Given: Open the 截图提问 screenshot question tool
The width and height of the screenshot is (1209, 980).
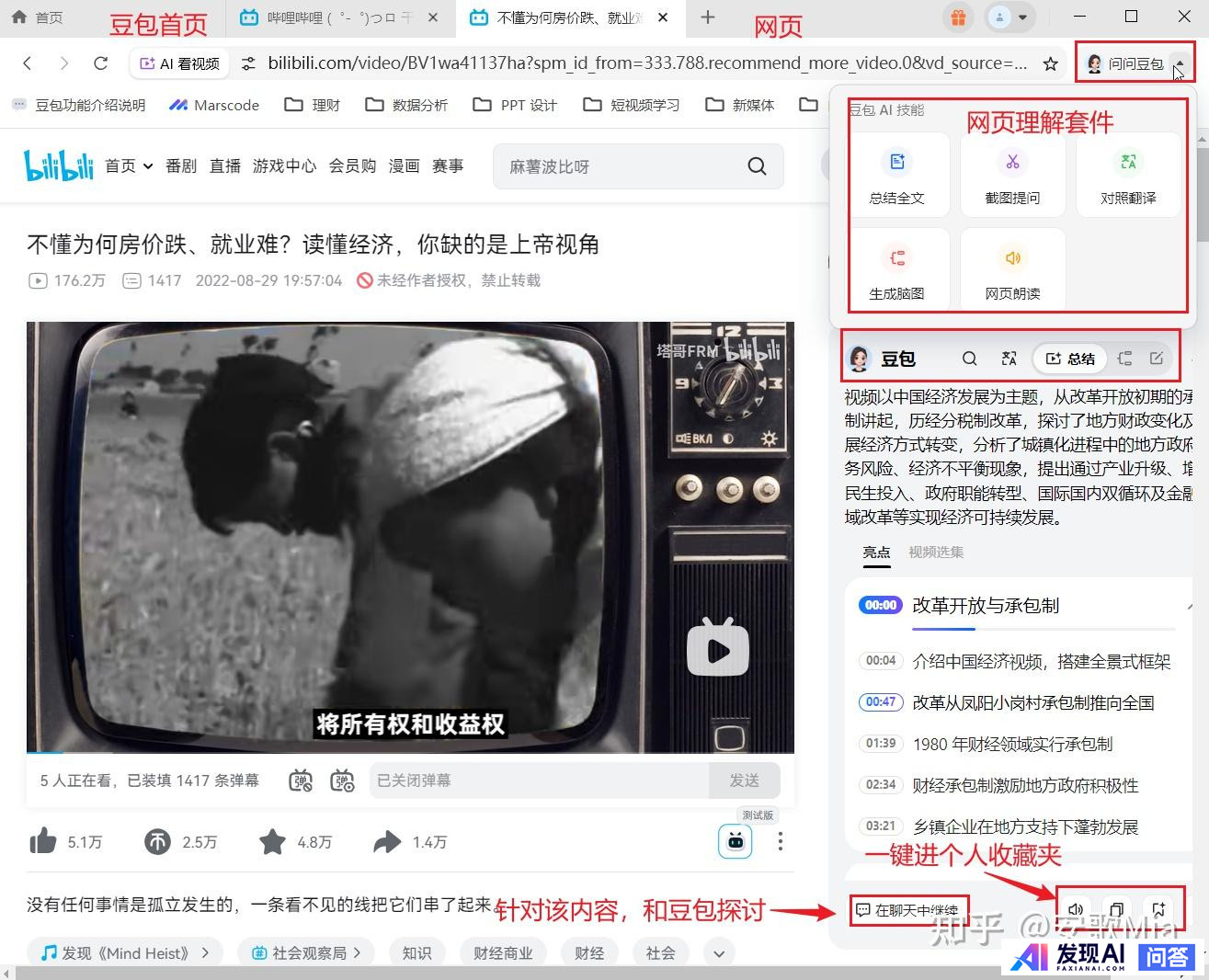Looking at the screenshot, I should click(1012, 175).
